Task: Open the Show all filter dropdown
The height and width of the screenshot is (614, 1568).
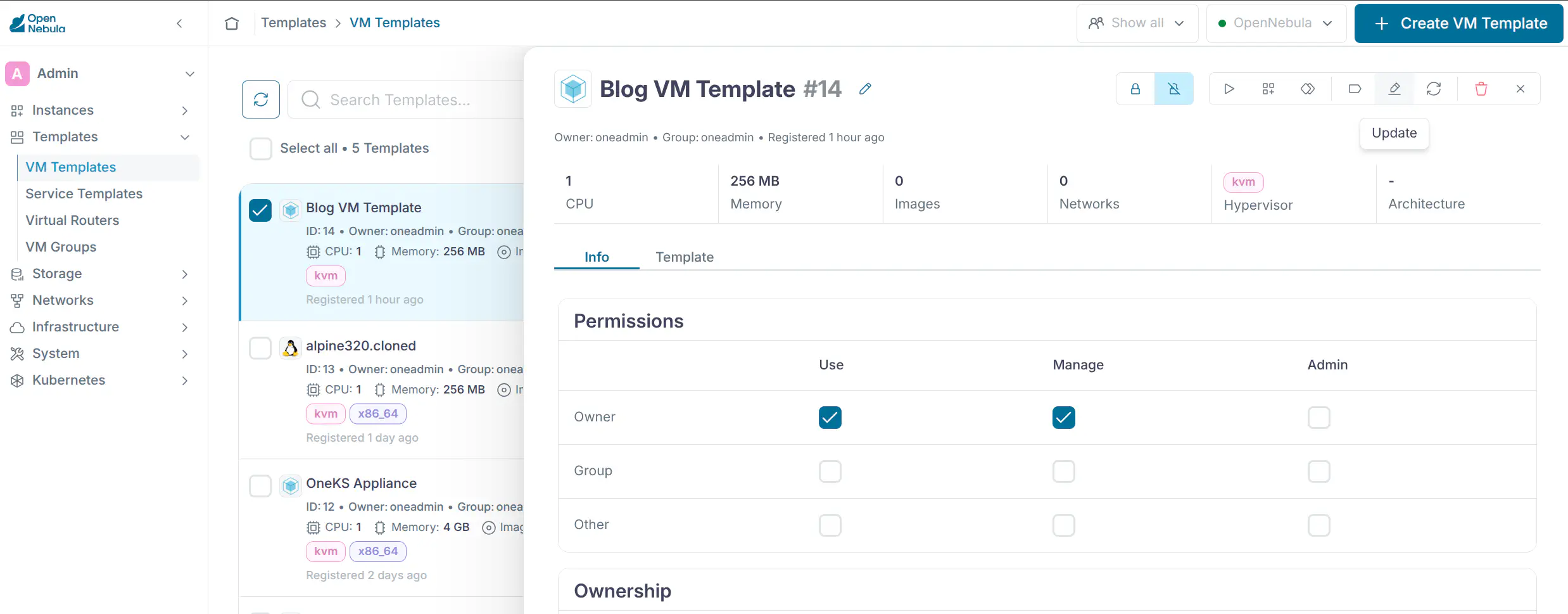Action: tap(1137, 23)
